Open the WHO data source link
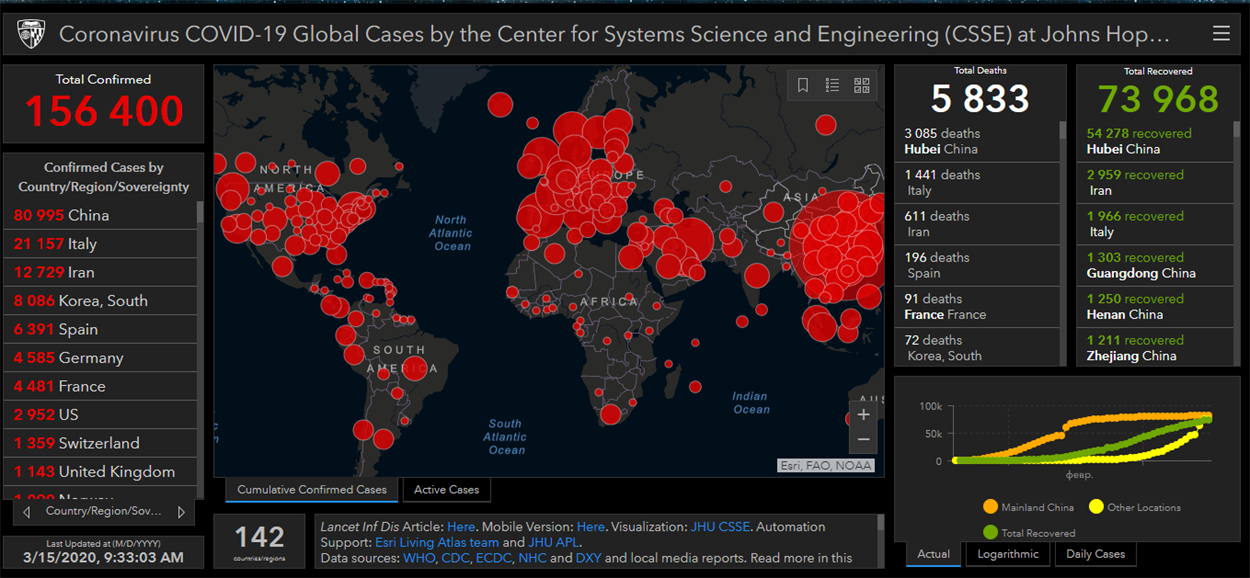Screen dimensions: 1250x578 [x=419, y=559]
